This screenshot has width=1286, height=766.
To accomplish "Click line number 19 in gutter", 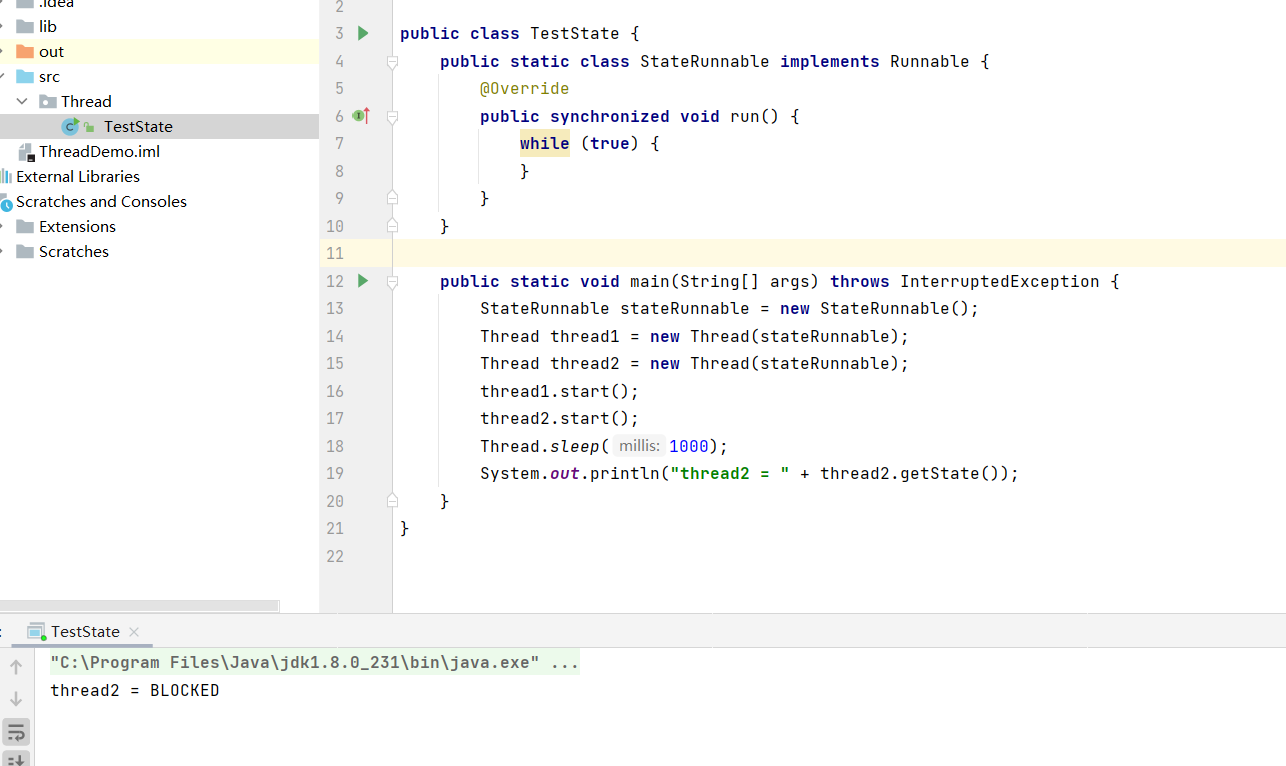I will coord(335,473).
